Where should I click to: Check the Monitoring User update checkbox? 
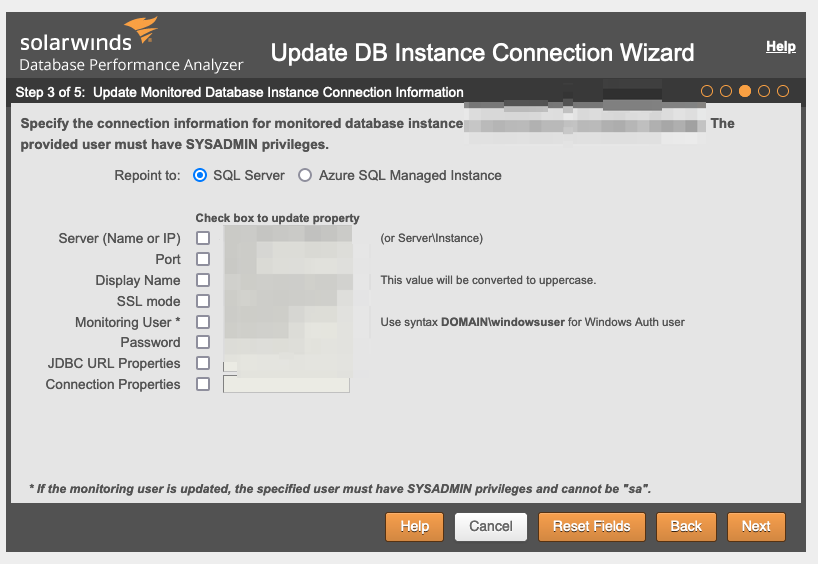click(203, 322)
